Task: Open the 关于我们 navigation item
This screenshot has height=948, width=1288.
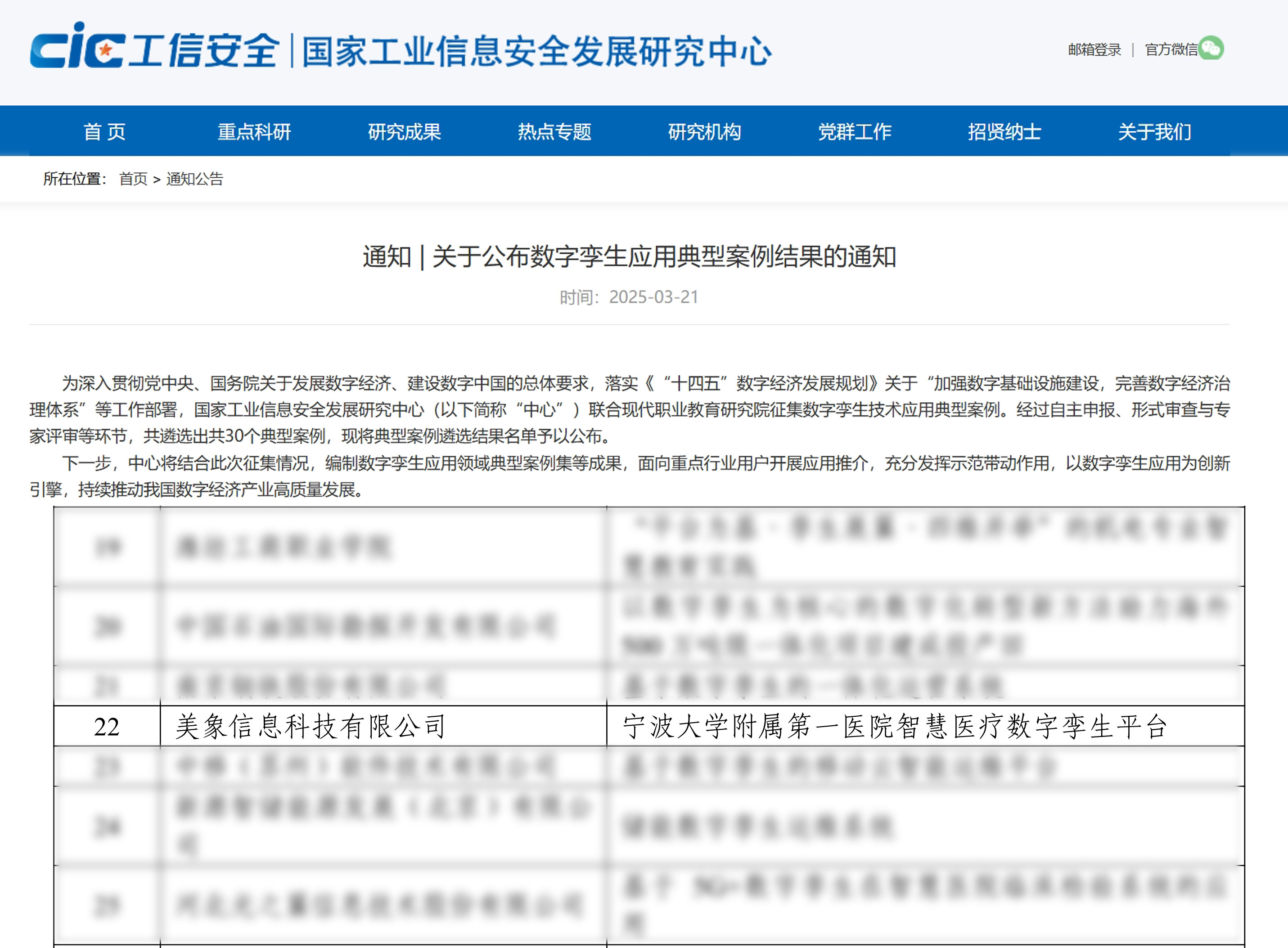Action: pyautogui.click(x=1154, y=132)
